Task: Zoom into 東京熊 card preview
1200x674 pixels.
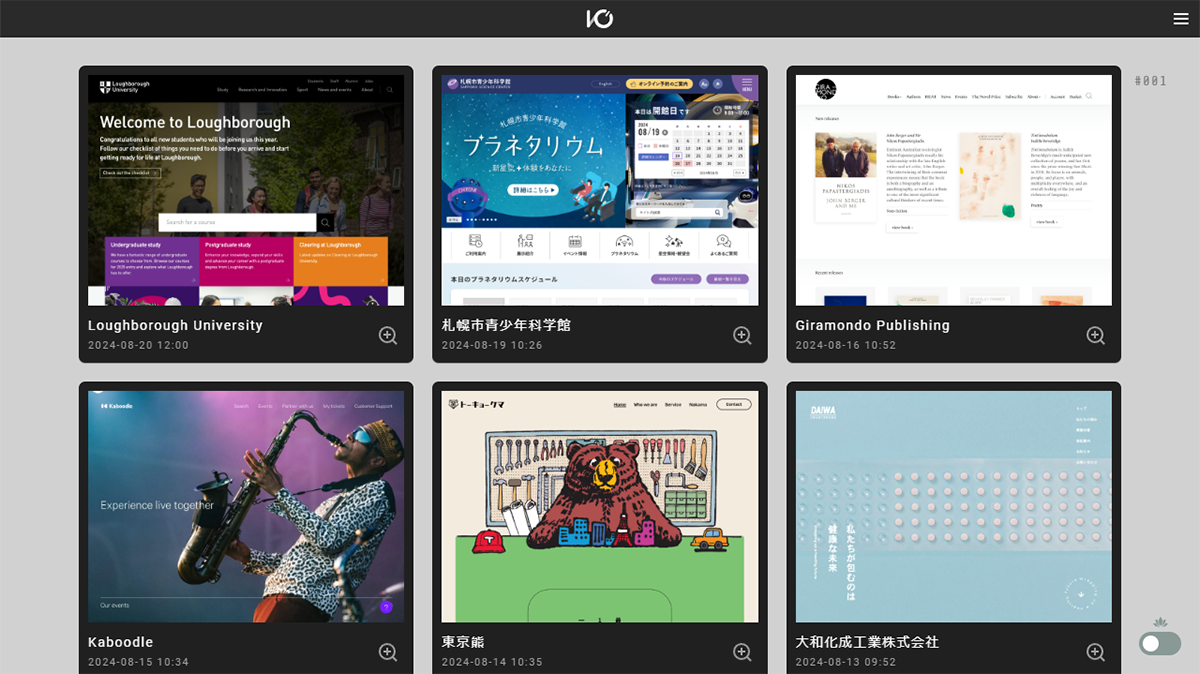Action: pos(742,652)
